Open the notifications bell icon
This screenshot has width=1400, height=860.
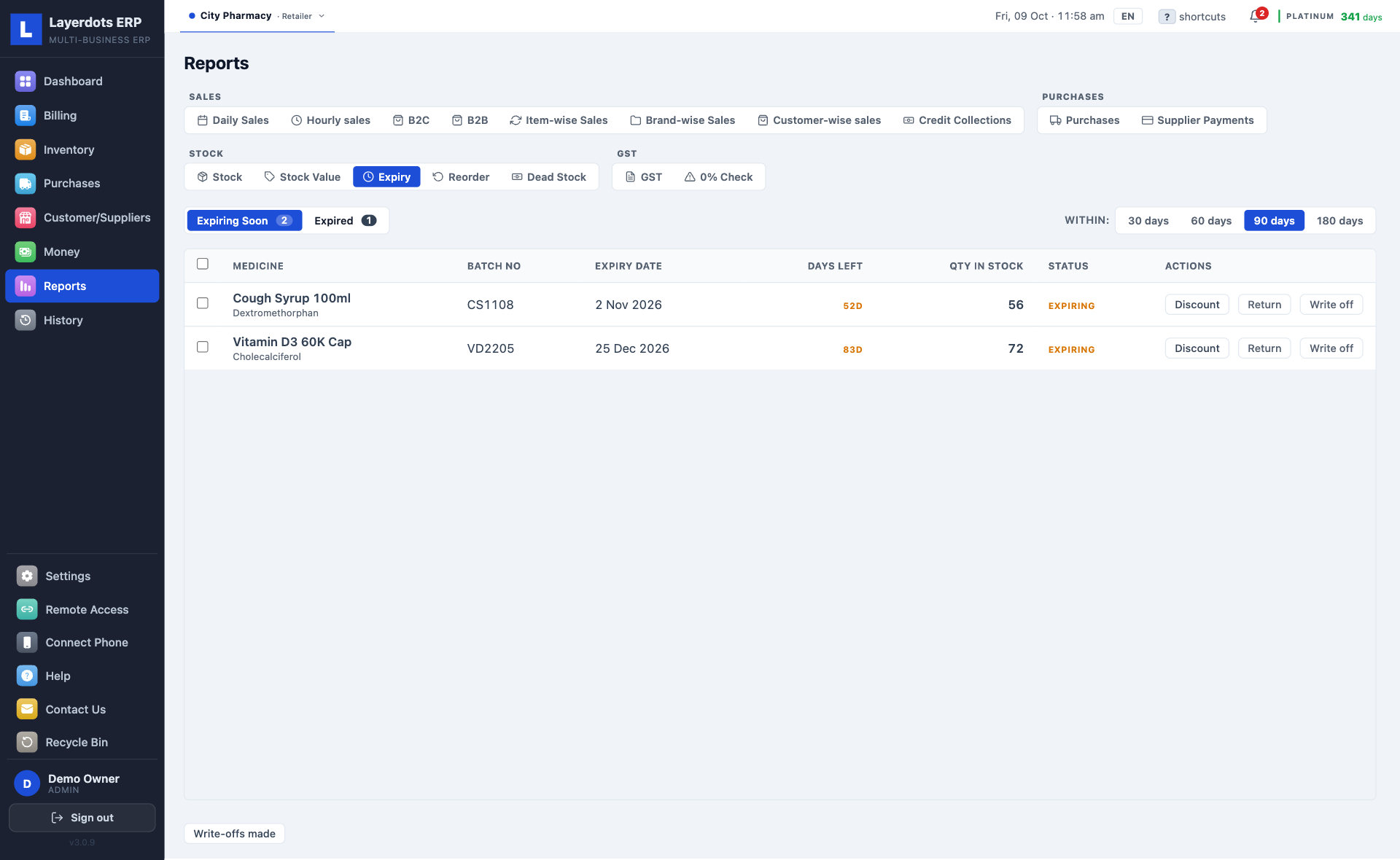click(x=1255, y=16)
